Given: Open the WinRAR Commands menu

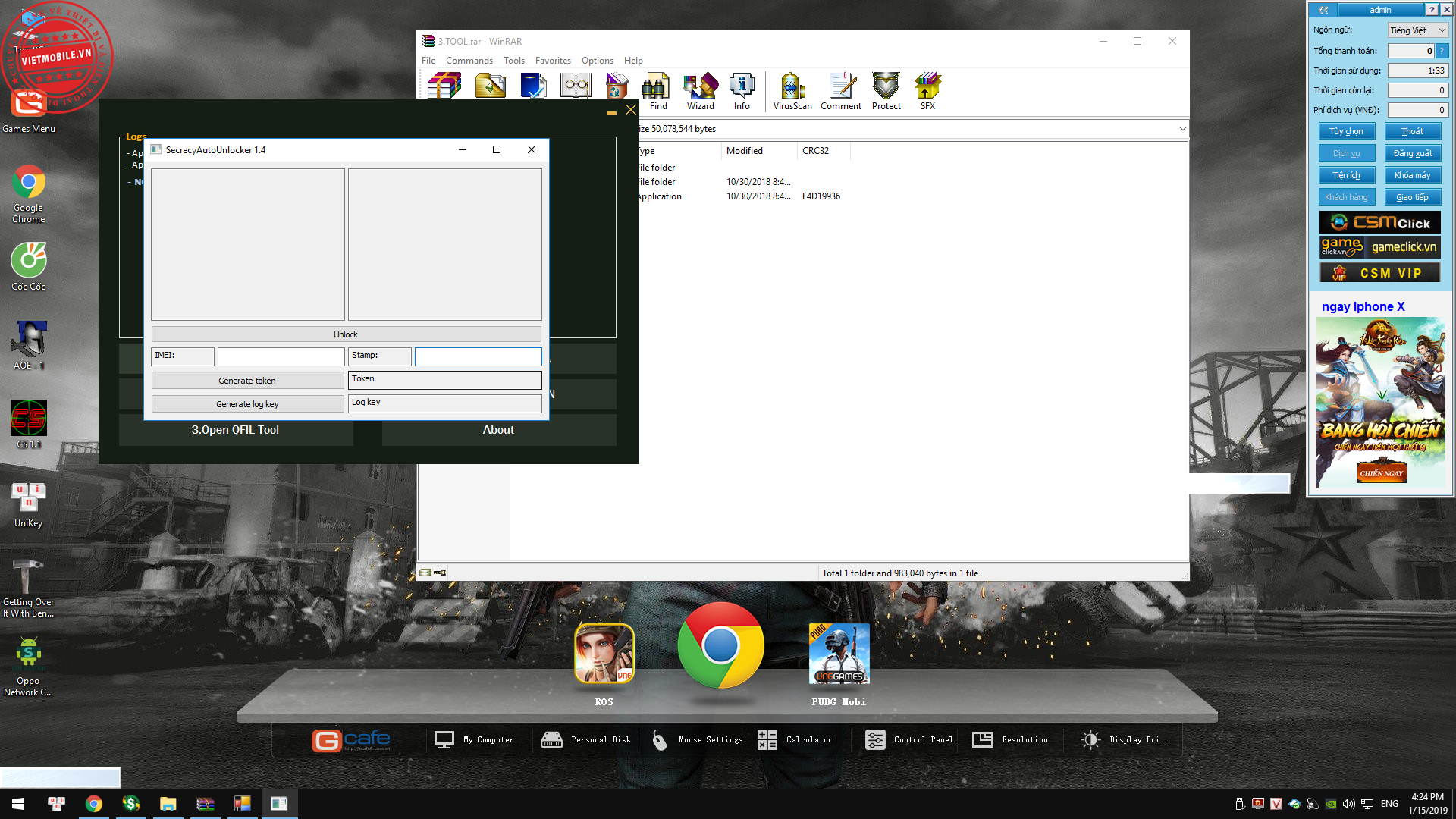Looking at the screenshot, I should click(x=469, y=61).
